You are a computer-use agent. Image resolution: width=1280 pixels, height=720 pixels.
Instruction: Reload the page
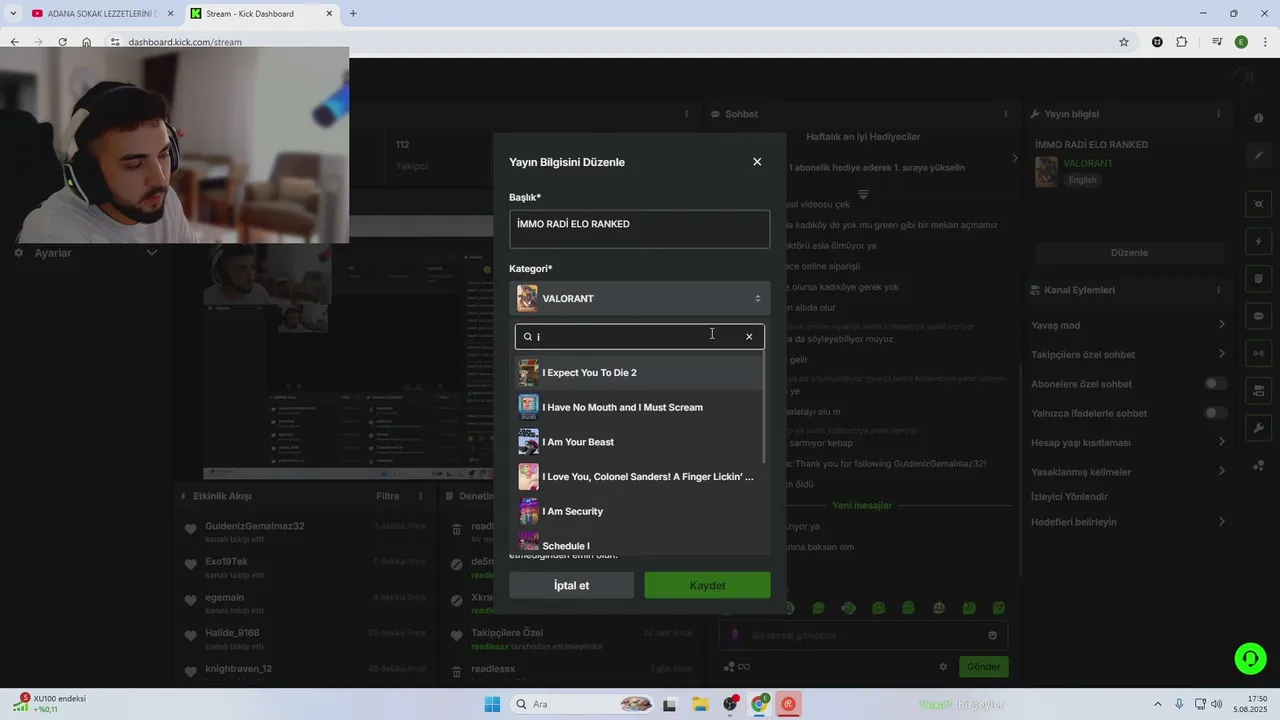pyautogui.click(x=62, y=42)
